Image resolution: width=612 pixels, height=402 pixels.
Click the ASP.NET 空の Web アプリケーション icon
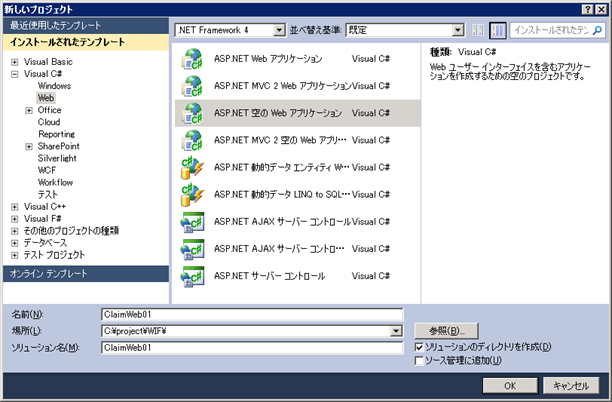192,113
